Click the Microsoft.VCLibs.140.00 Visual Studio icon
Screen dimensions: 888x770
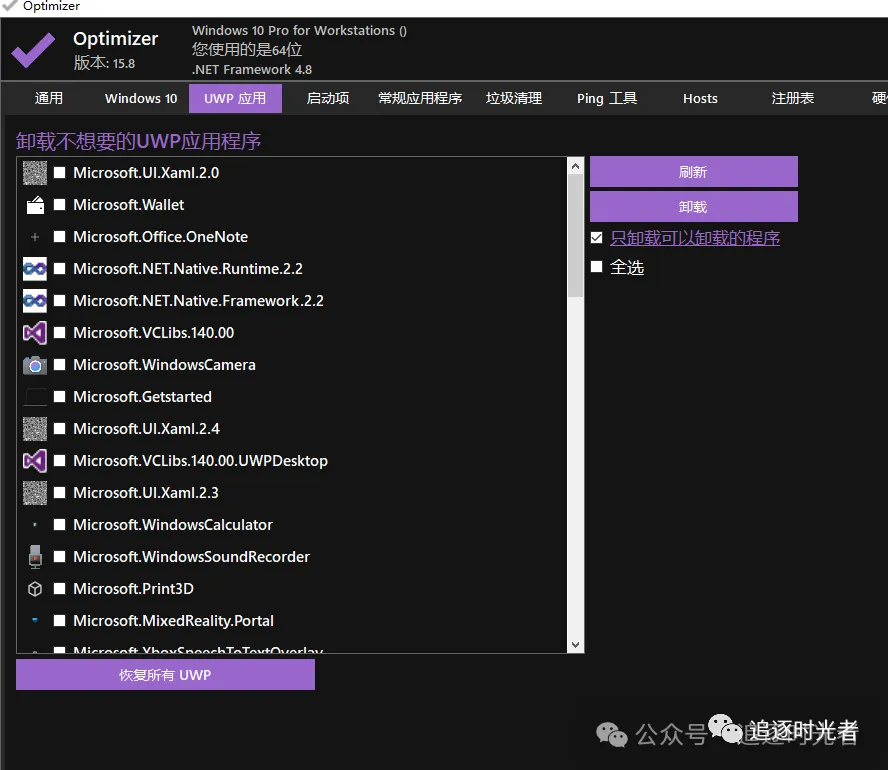(35, 333)
